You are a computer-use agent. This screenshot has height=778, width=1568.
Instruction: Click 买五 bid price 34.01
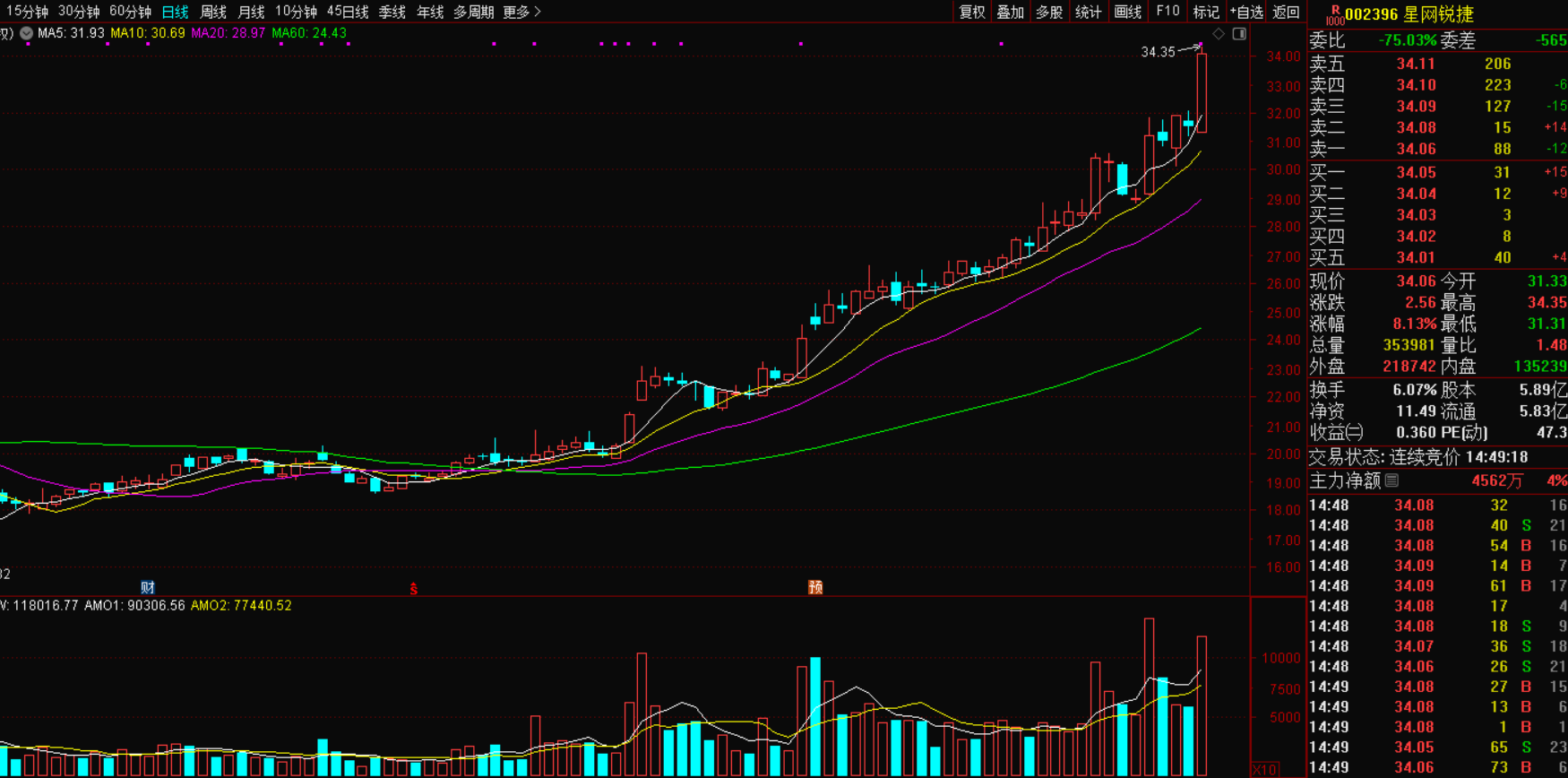[1416, 258]
